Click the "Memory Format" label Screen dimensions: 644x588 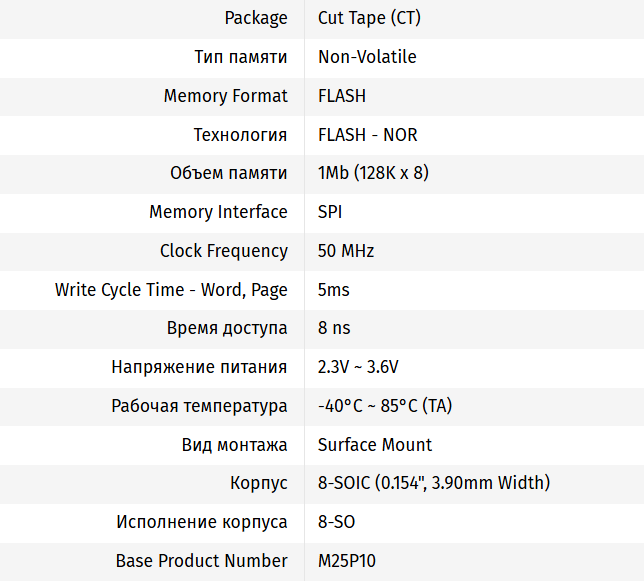pyautogui.click(x=225, y=96)
